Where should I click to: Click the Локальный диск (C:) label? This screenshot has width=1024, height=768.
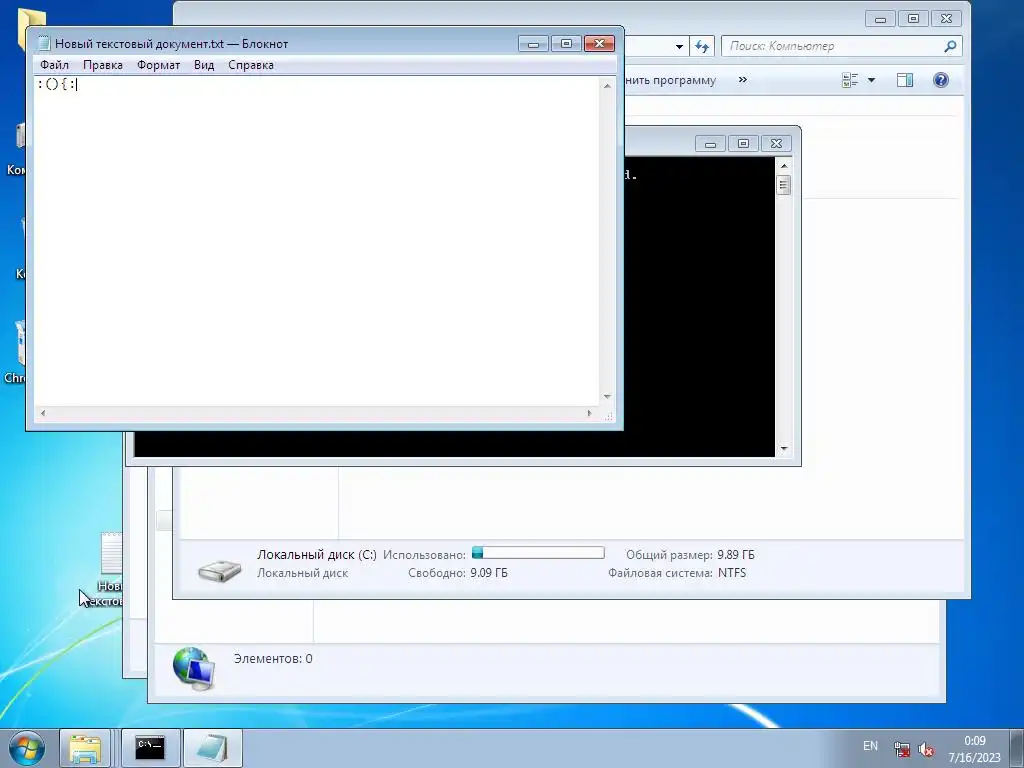tap(317, 554)
